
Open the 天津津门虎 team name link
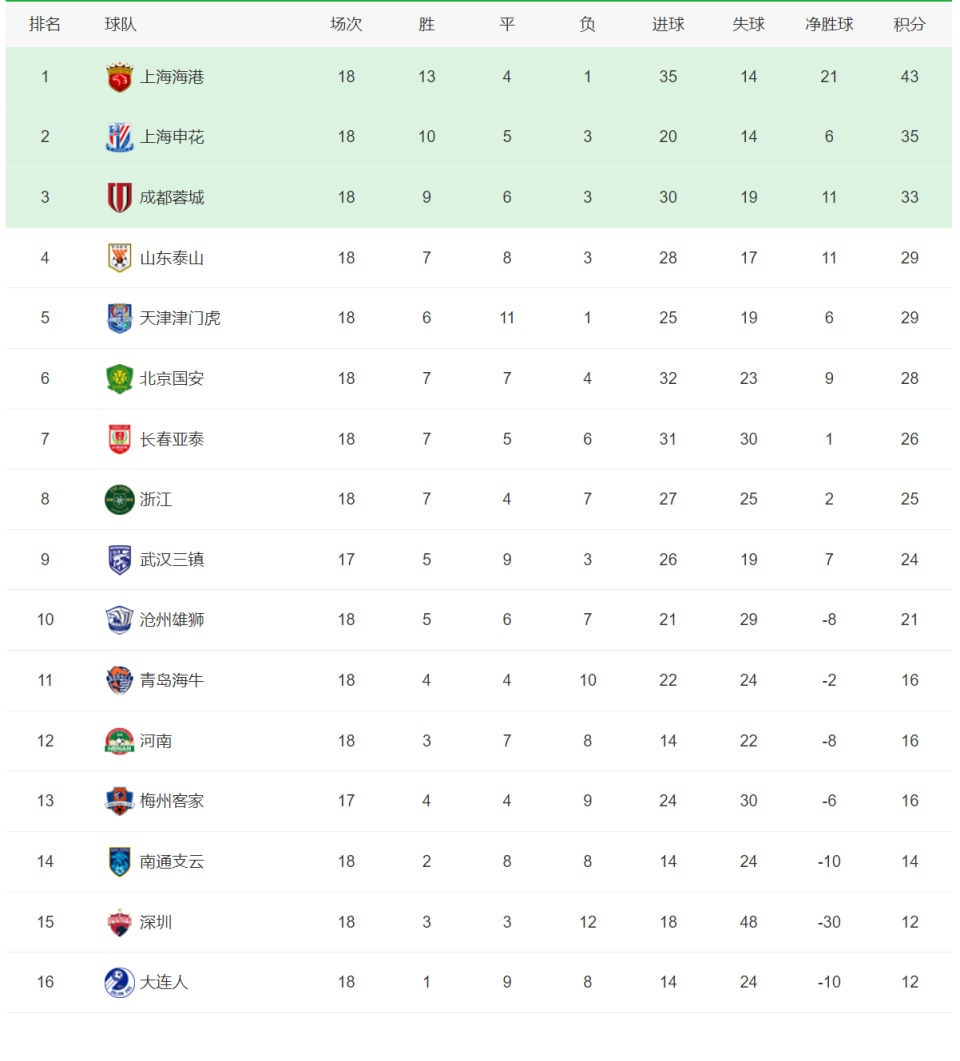coord(180,318)
